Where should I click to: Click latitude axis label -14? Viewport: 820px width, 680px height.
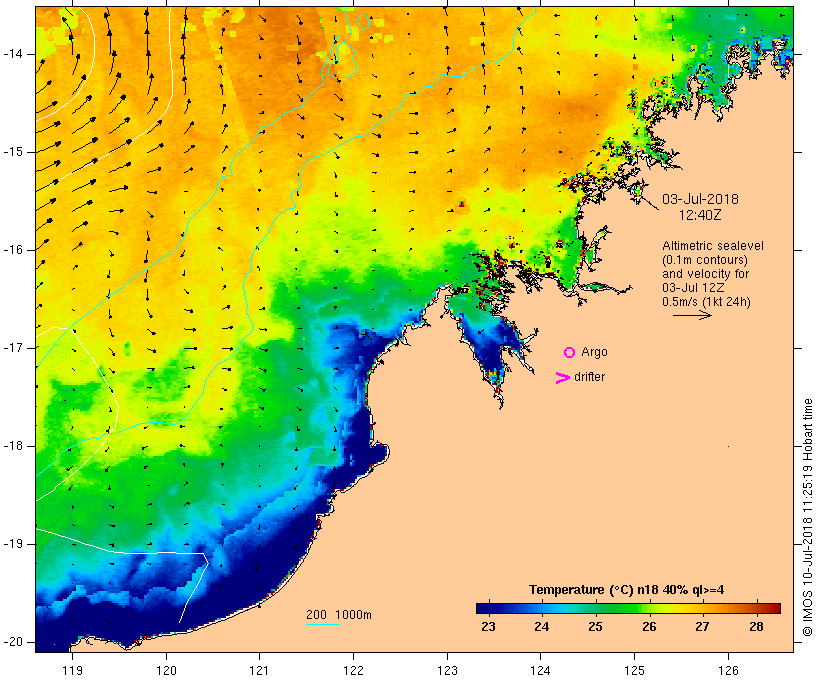tap(13, 54)
